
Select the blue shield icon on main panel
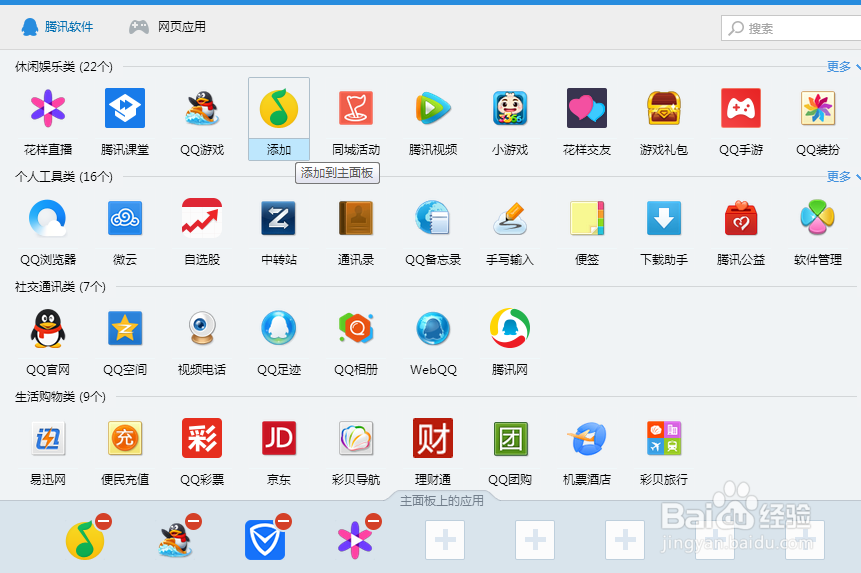265,541
